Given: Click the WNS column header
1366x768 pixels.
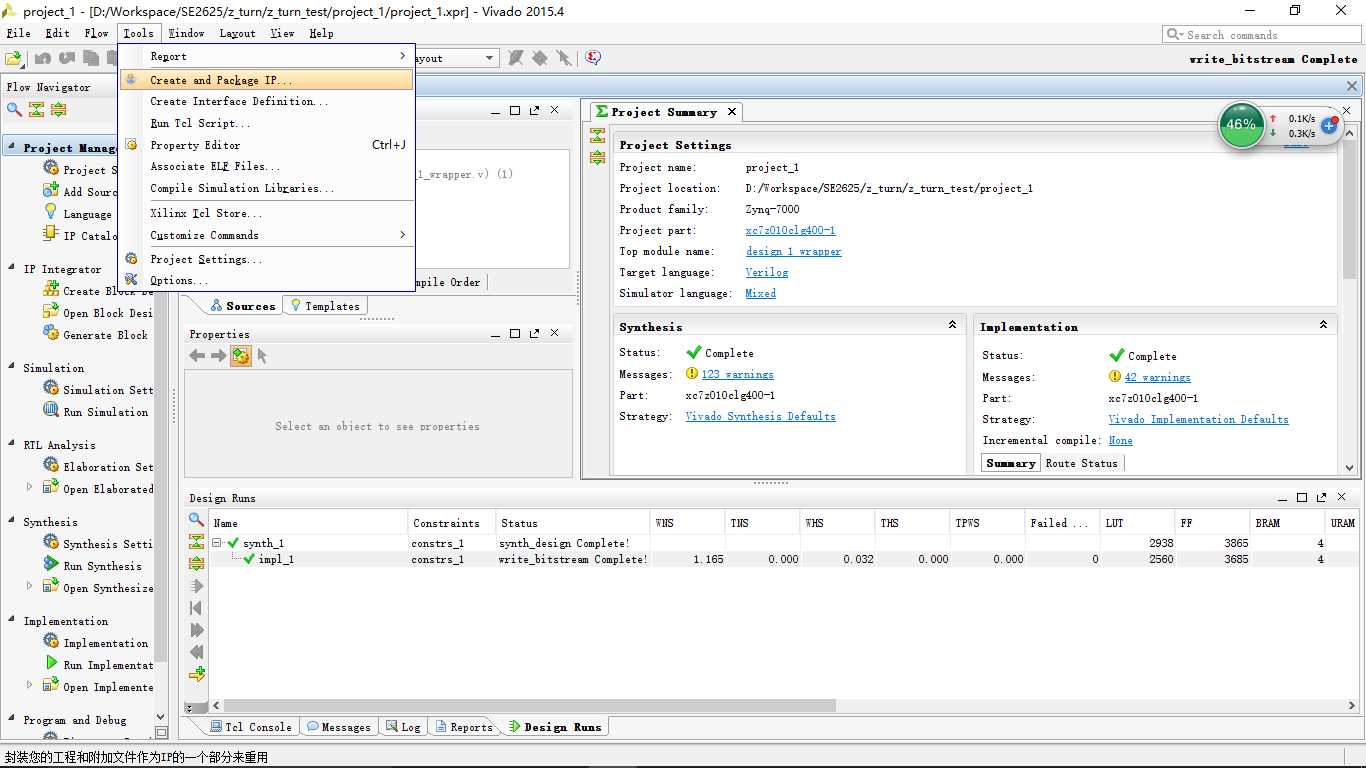Looking at the screenshot, I should pyautogui.click(x=686, y=523).
